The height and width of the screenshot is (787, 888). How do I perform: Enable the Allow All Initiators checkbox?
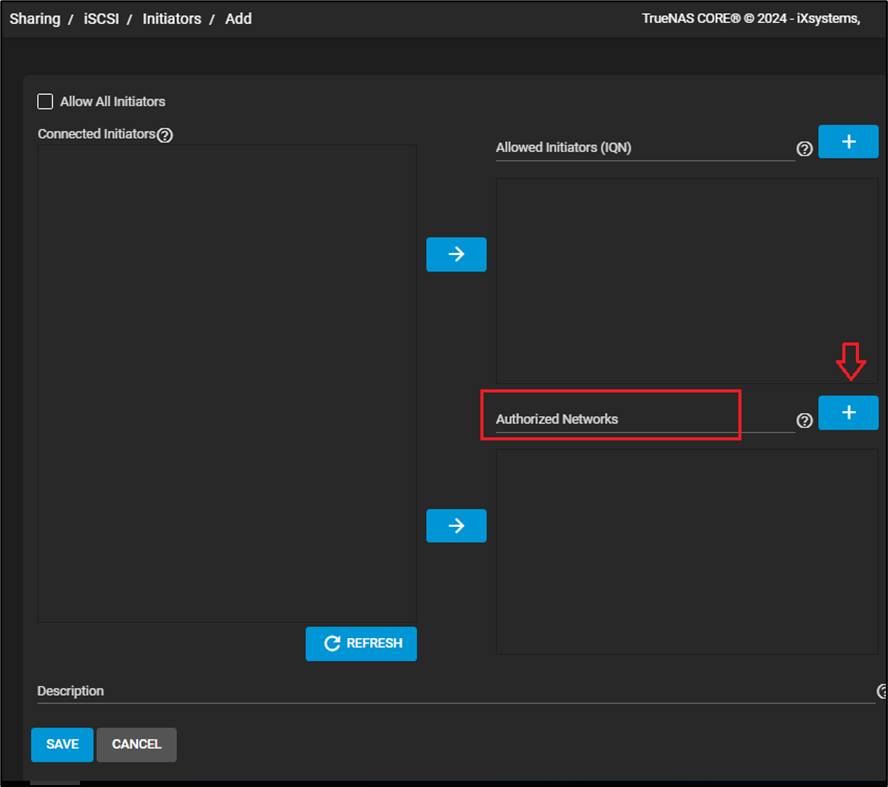point(45,101)
